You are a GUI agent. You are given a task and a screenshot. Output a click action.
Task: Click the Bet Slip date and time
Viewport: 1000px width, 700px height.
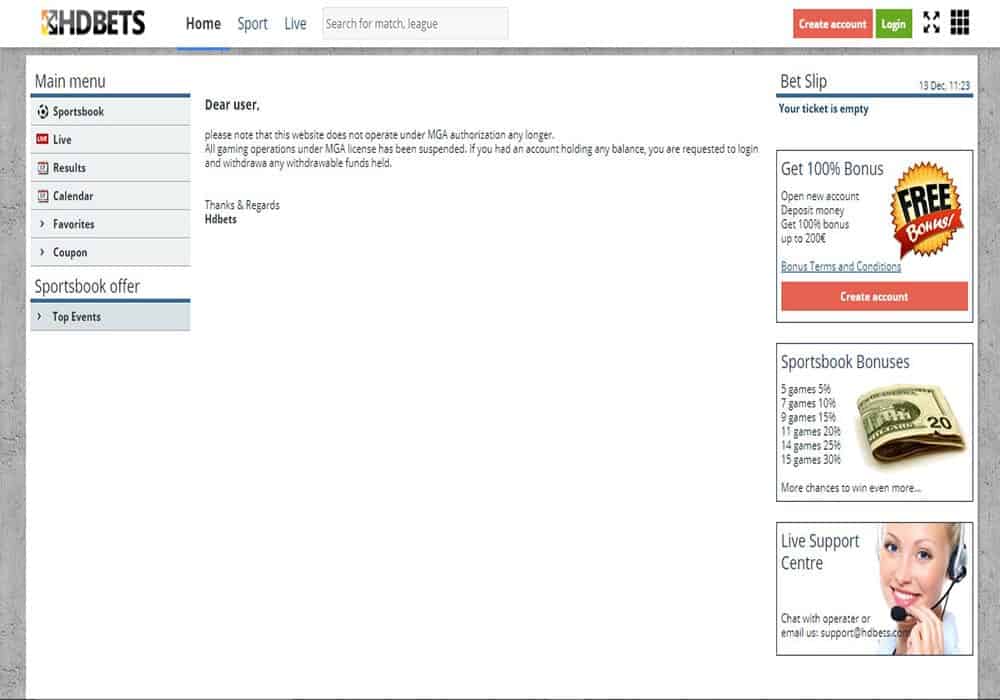[944, 85]
